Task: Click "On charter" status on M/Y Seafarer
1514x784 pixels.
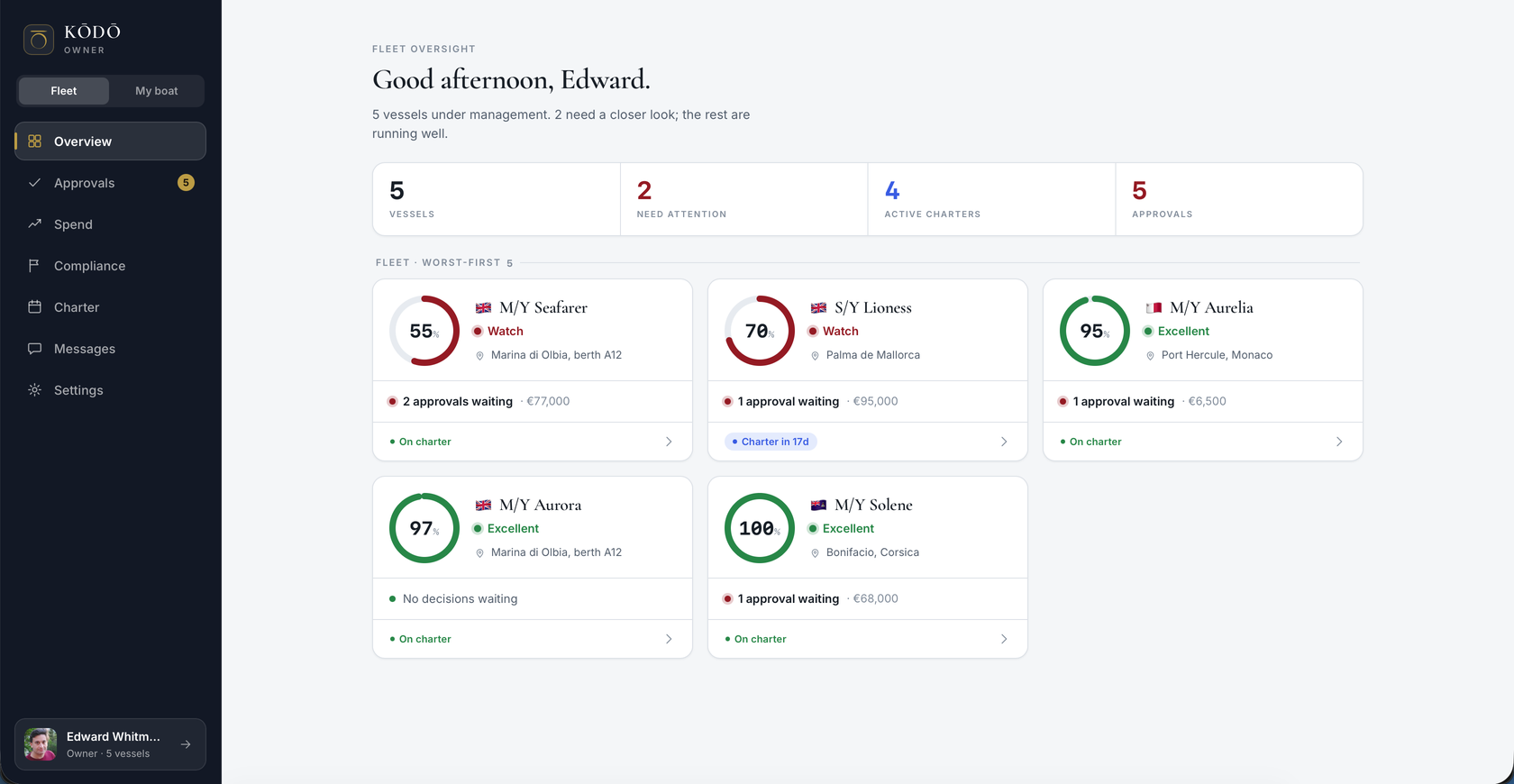Action: (420, 442)
